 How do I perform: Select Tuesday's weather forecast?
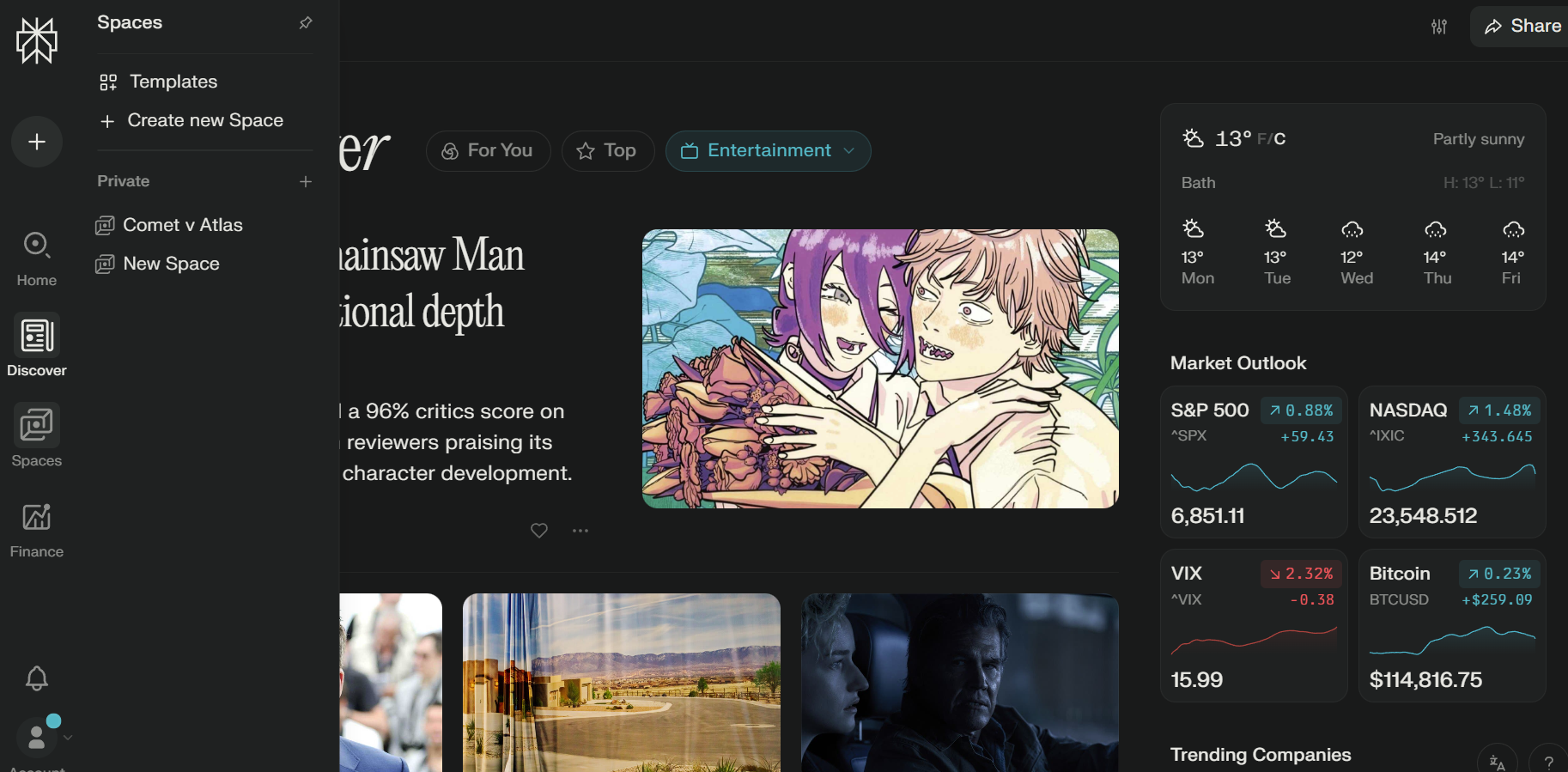coord(1277,253)
